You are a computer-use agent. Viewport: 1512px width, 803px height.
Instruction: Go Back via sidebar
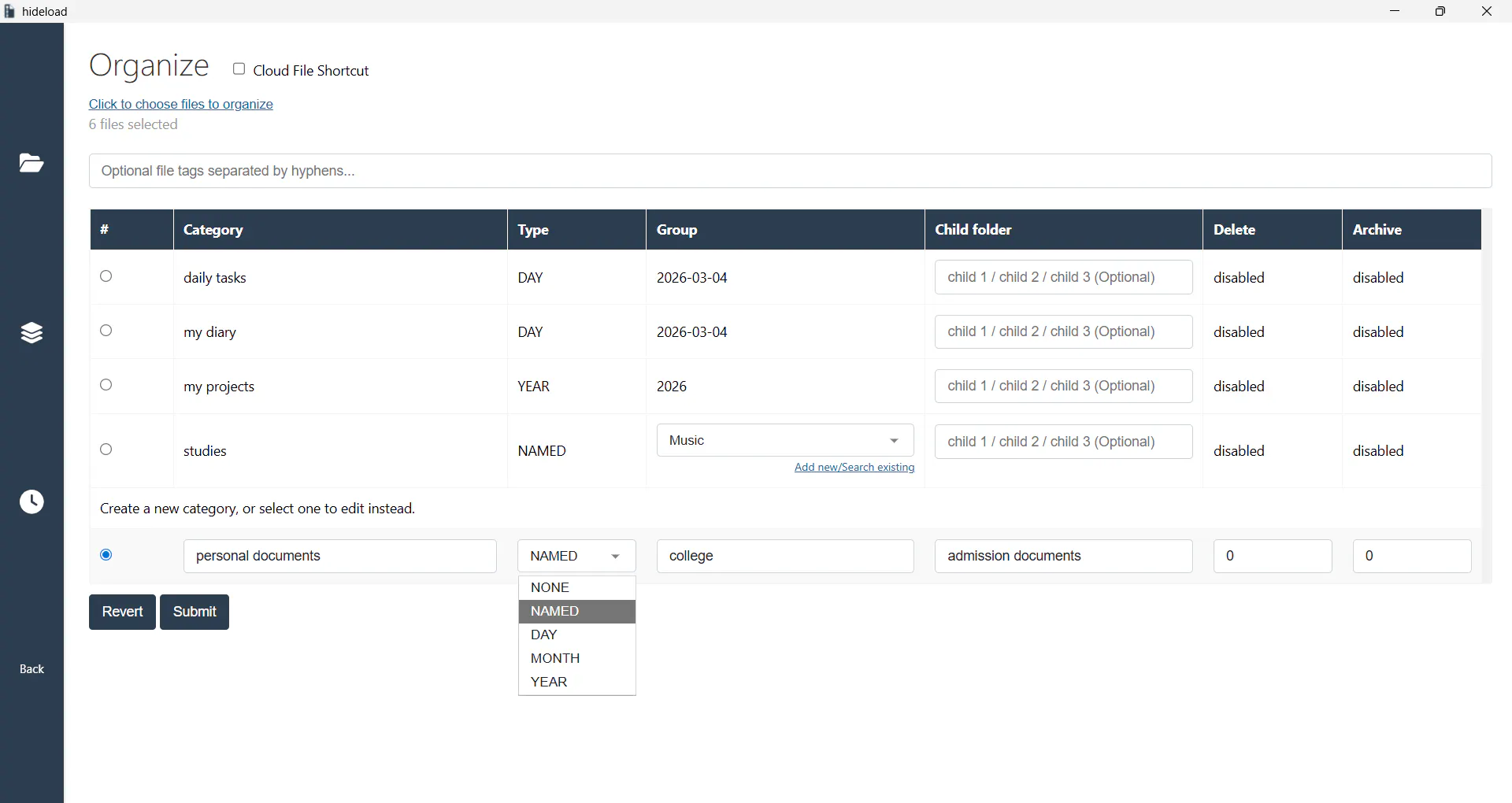[31, 668]
